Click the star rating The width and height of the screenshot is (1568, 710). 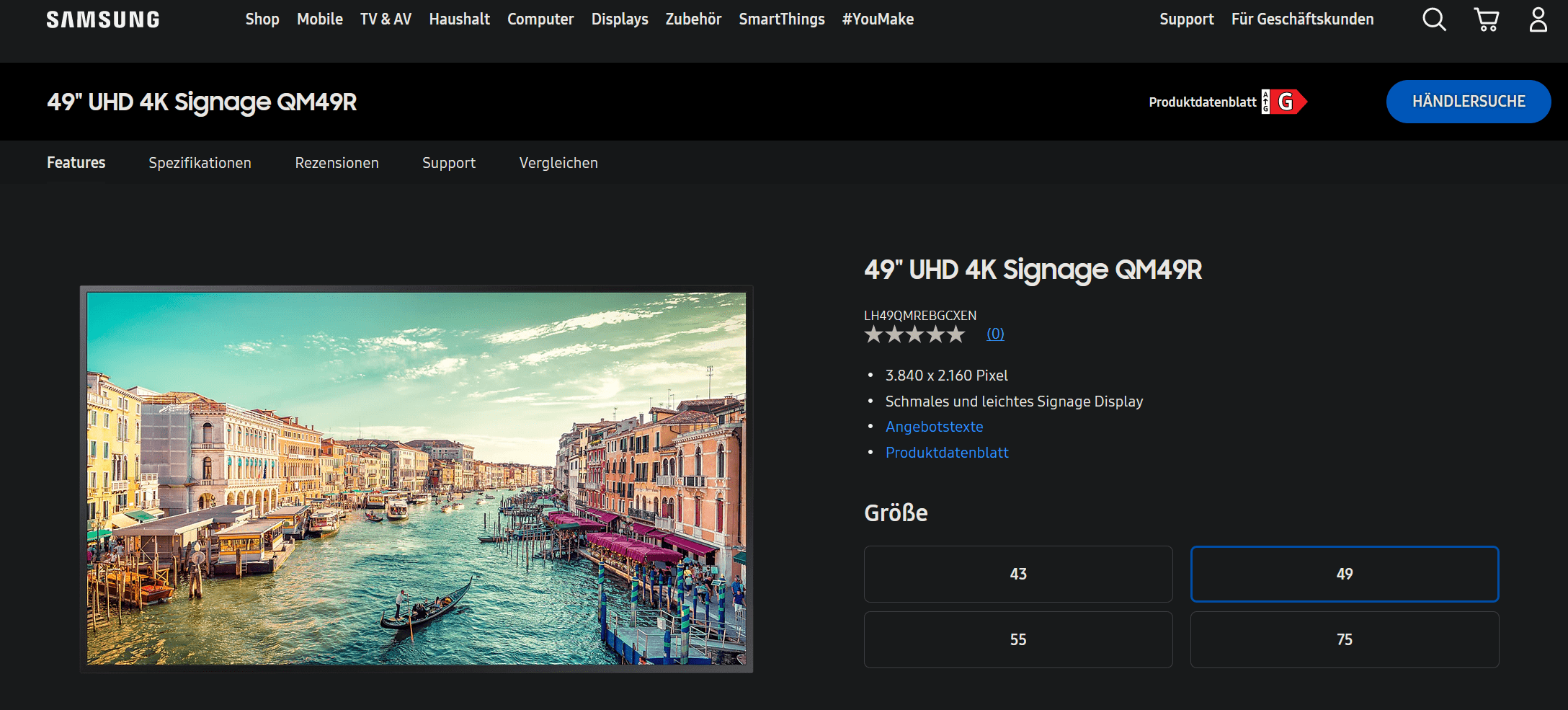tap(914, 334)
